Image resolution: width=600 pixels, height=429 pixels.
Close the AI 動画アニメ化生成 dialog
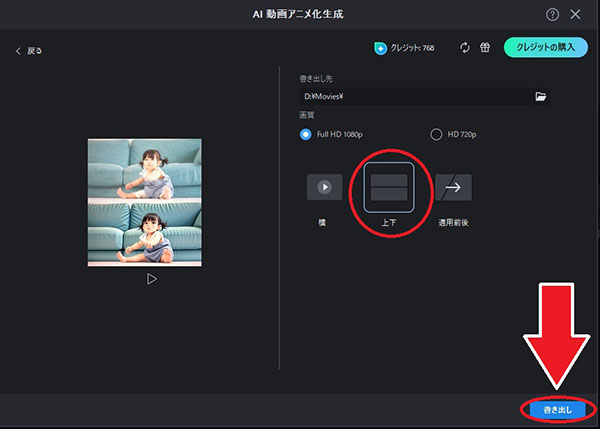click(x=575, y=15)
